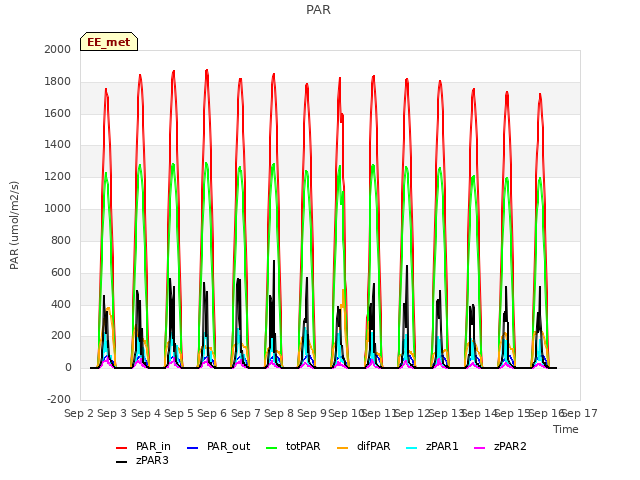
Task: Click the 0 y-axis tick label
Action: point(68,368)
